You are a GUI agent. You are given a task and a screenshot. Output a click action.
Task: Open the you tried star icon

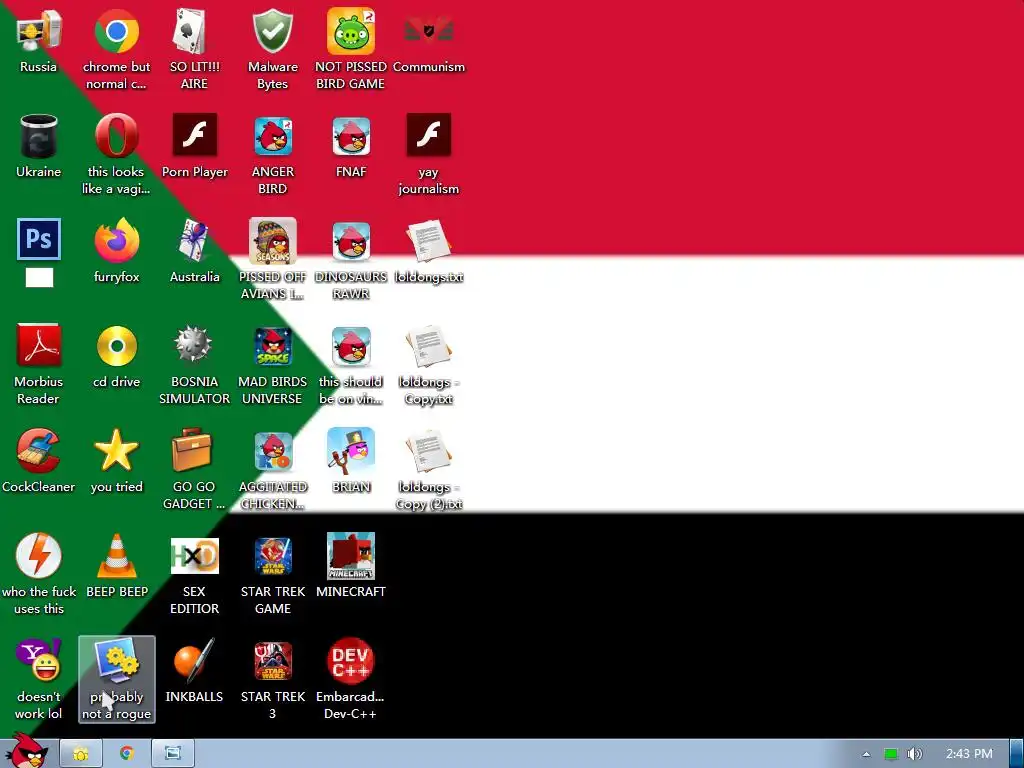click(116, 451)
